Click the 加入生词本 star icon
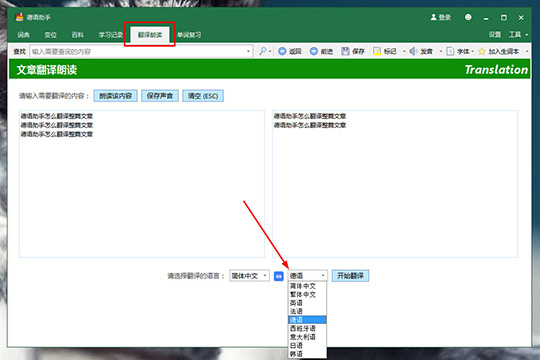Viewport: 540px width, 360px height. click(481, 51)
